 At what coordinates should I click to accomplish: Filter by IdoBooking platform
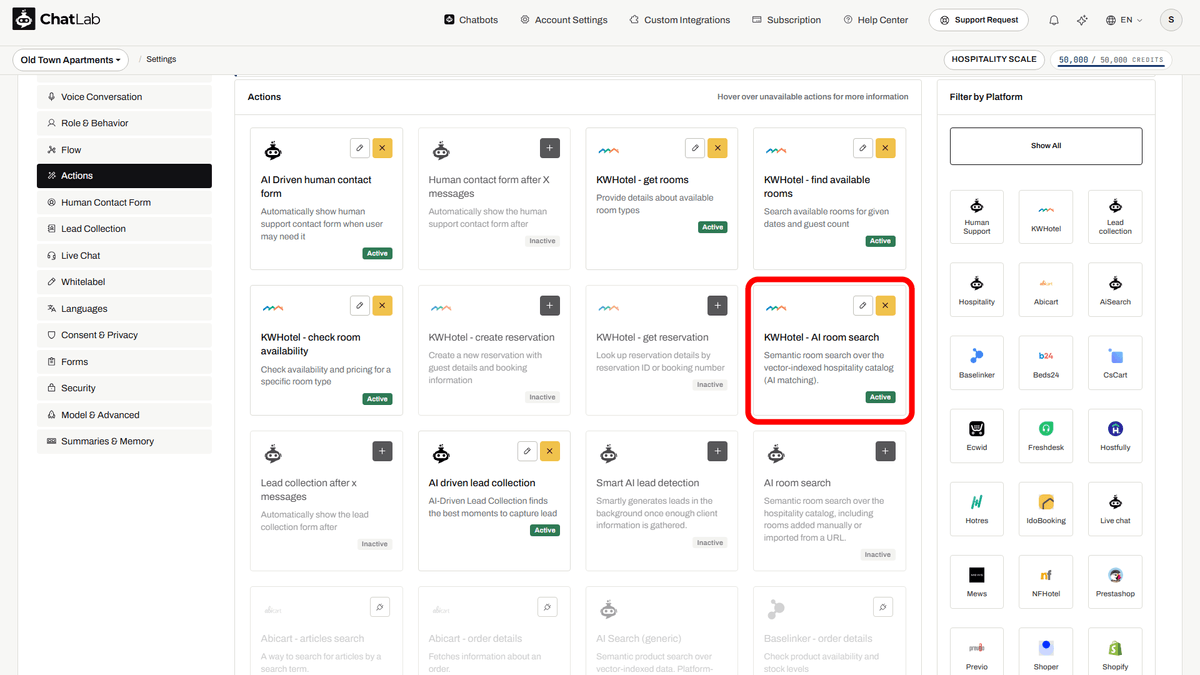(1046, 509)
